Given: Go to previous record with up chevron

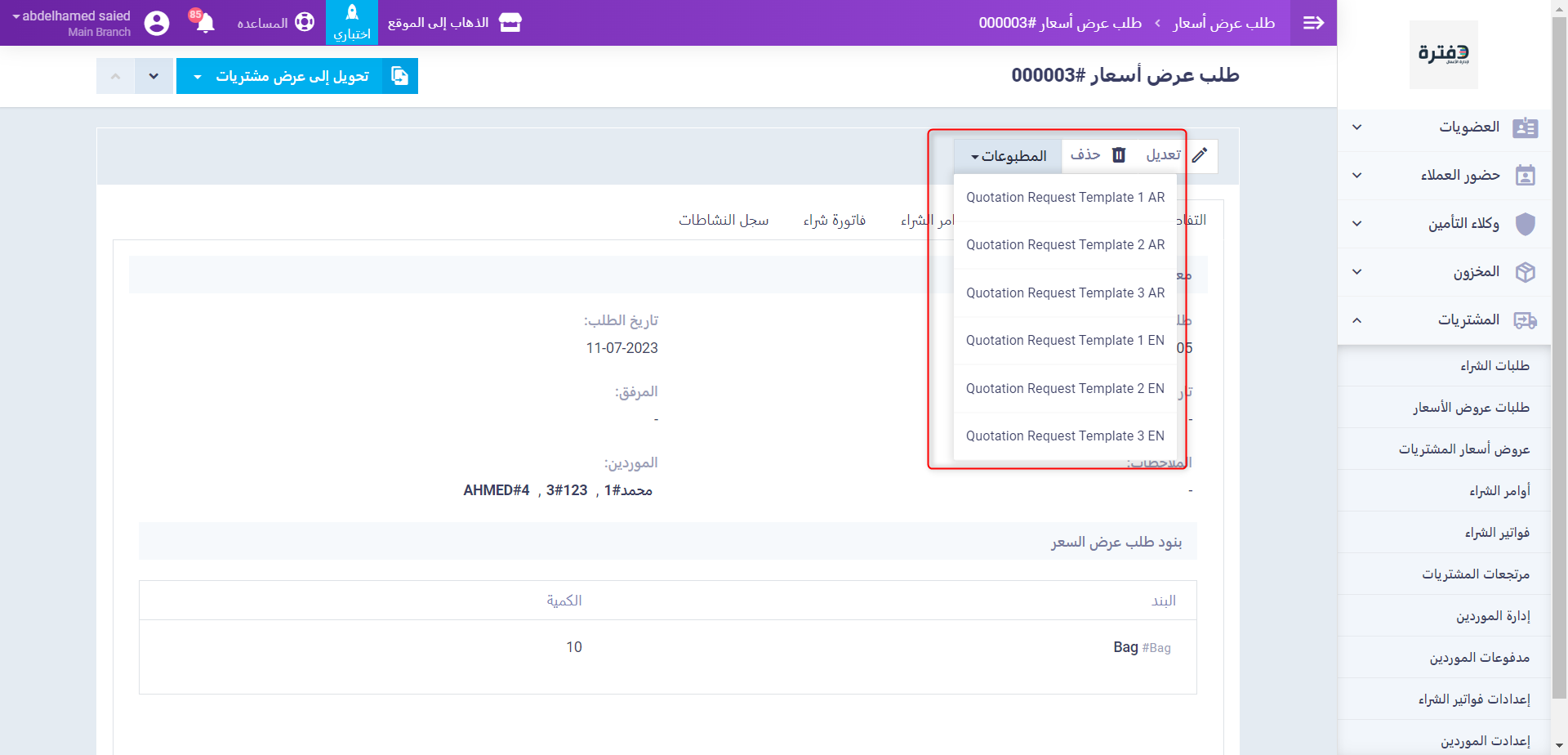Looking at the screenshot, I should (x=115, y=76).
